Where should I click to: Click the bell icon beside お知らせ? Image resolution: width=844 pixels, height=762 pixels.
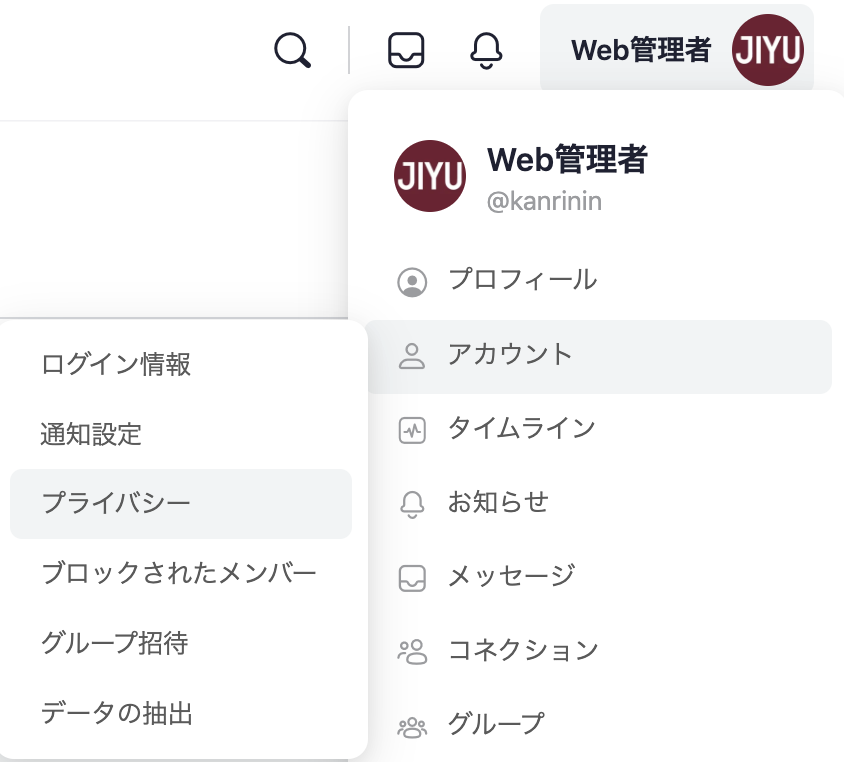[412, 504]
